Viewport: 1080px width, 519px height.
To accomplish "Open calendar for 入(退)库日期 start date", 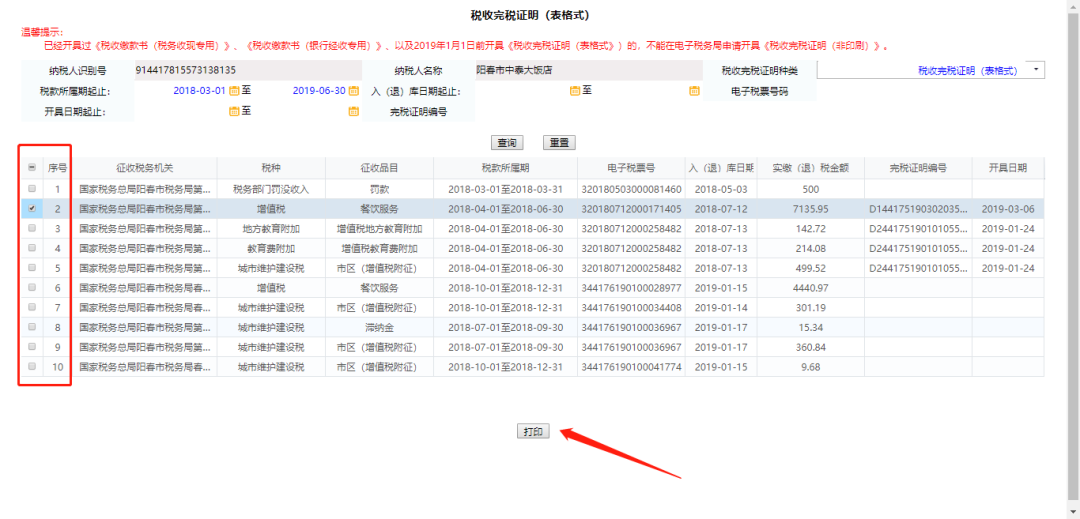I will (575, 91).
